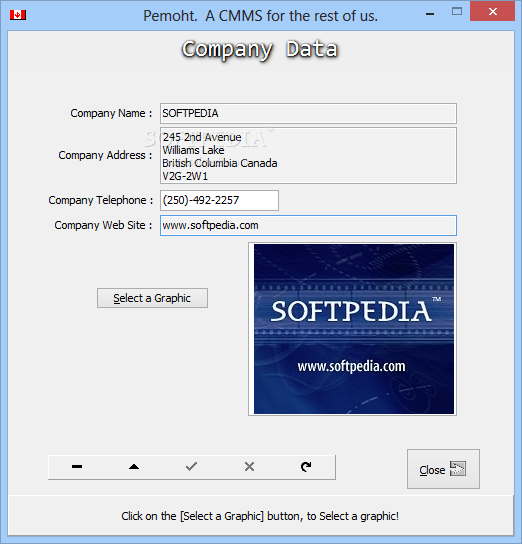Click the 'British Columbia Canada' address line
The image size is (522, 544).
coord(220,163)
